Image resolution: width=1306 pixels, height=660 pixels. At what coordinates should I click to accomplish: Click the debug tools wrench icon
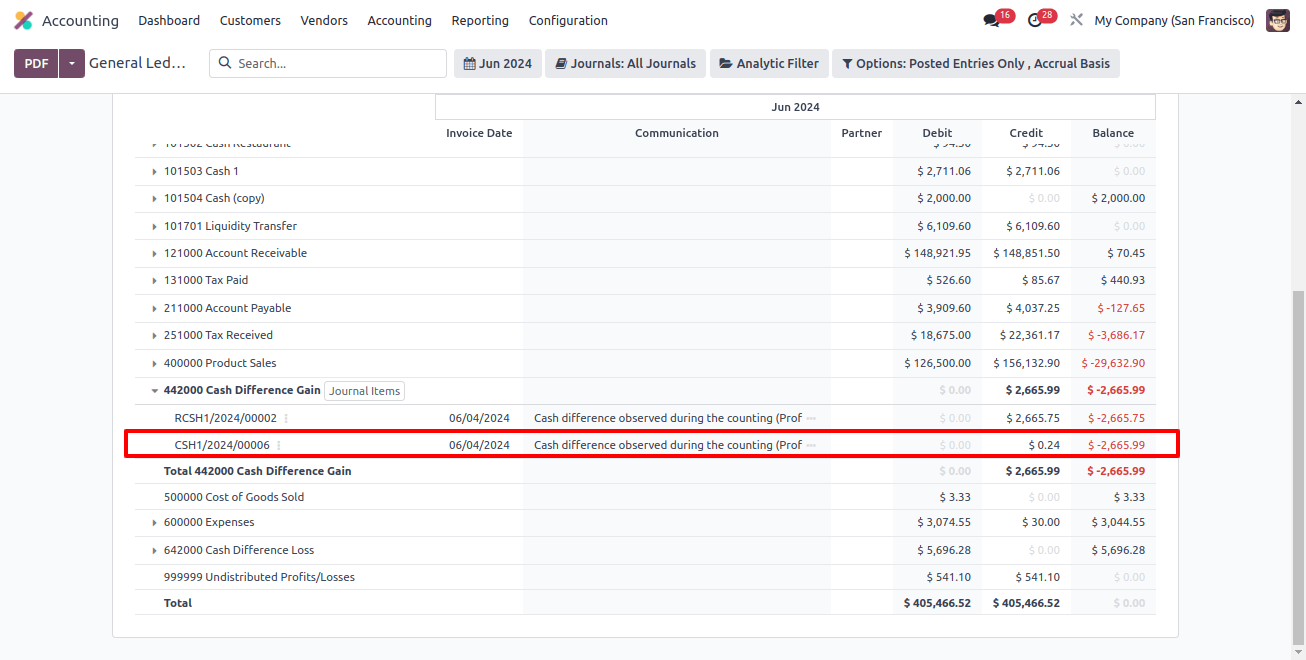[x=1076, y=20]
